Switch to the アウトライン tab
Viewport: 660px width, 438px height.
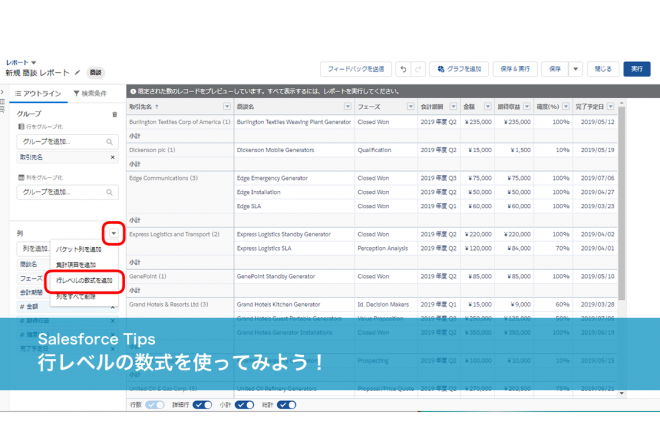click(38, 93)
